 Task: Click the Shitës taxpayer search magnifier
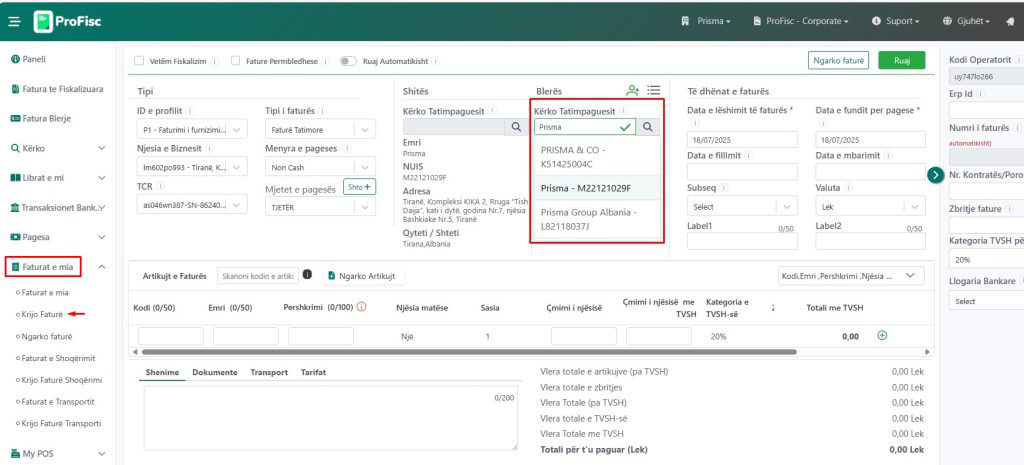tap(516, 127)
